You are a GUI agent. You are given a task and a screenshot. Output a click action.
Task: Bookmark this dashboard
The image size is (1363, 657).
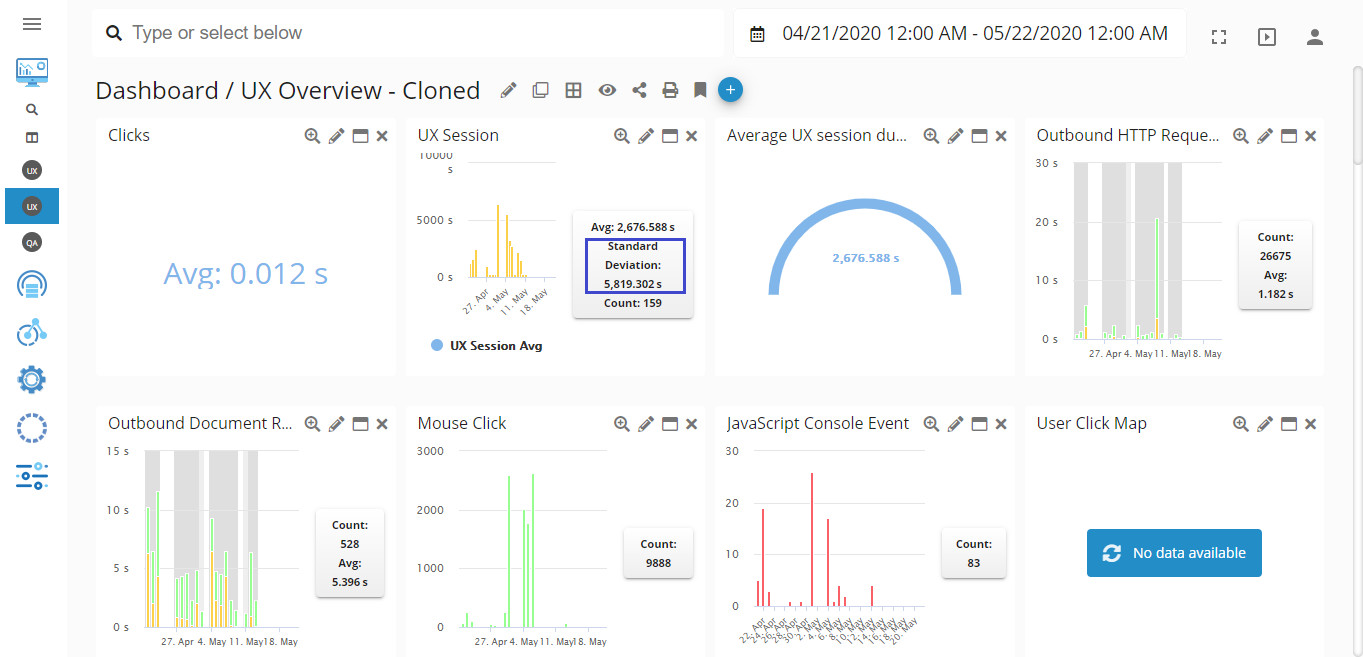pos(700,91)
